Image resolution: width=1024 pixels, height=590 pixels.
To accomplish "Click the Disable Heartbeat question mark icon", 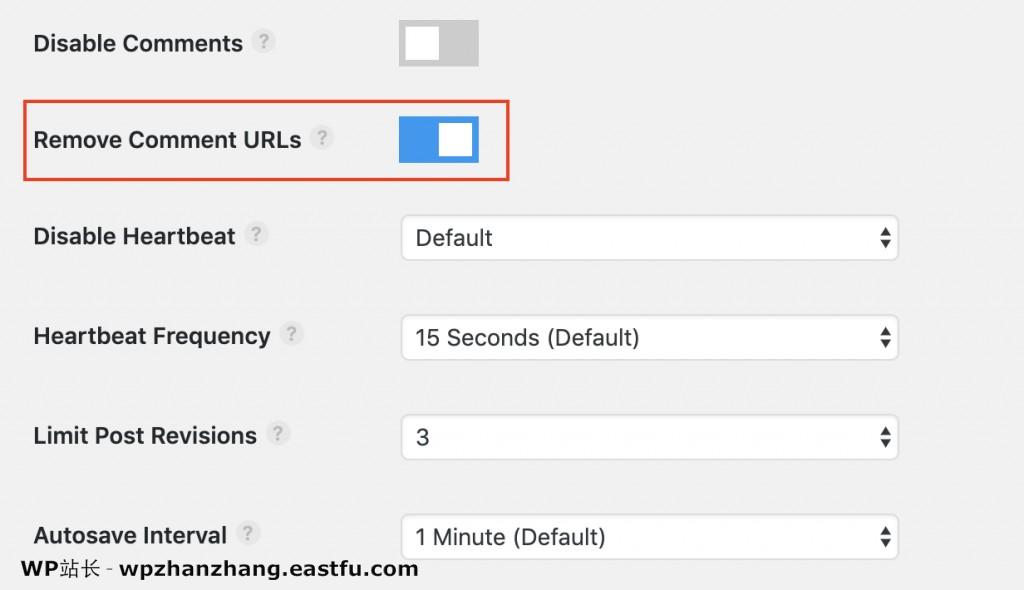I will click(258, 234).
